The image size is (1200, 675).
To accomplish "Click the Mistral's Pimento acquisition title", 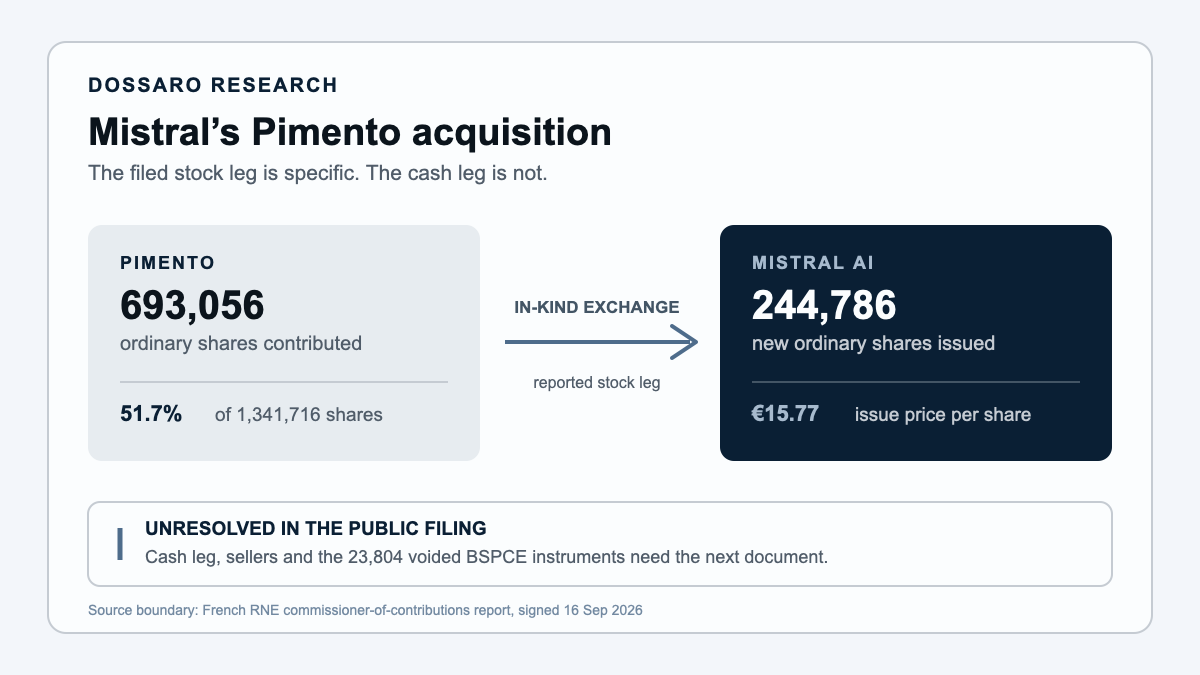I will pyautogui.click(x=350, y=132).
